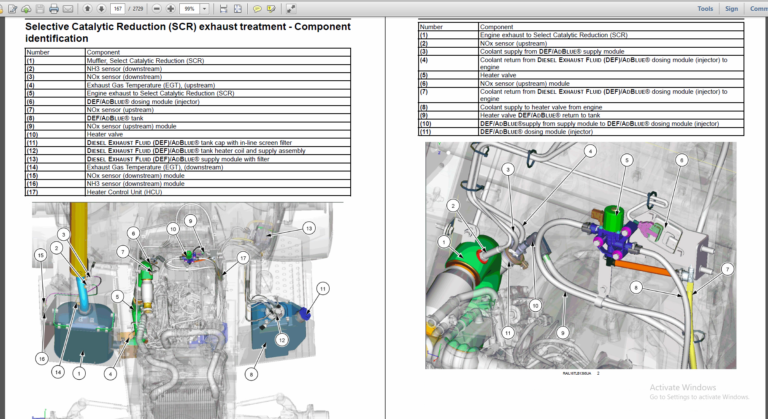This screenshot has width=768, height=419.
Task: Open the zoom level dropdown arrow
Action: [x=205, y=9]
